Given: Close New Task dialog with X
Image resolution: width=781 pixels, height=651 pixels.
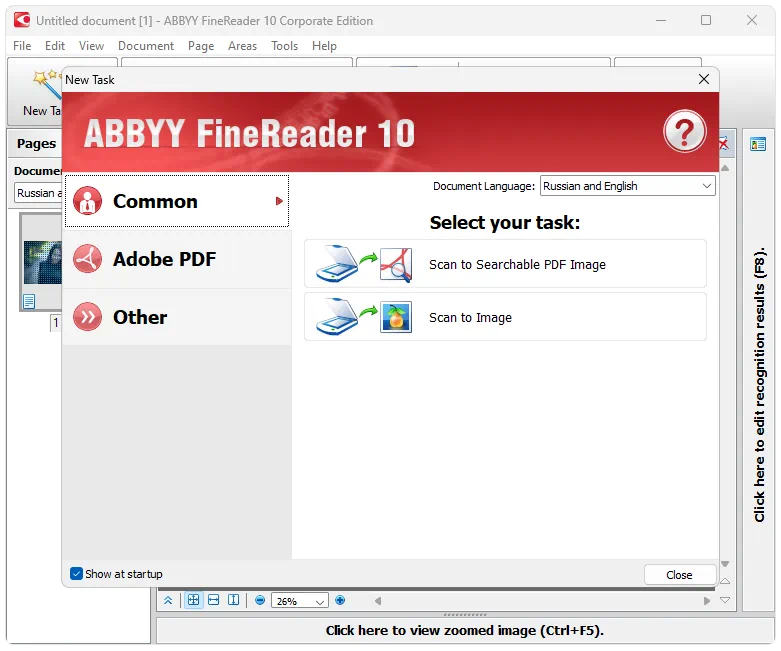Looking at the screenshot, I should point(704,79).
